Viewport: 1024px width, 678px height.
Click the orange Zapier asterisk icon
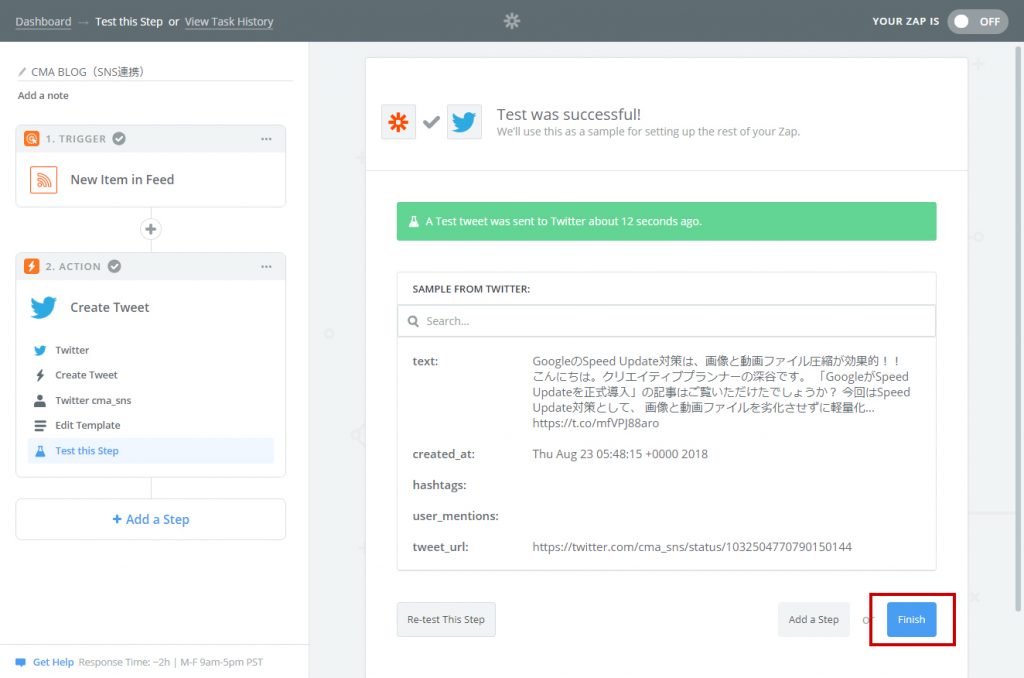pyautogui.click(x=399, y=122)
